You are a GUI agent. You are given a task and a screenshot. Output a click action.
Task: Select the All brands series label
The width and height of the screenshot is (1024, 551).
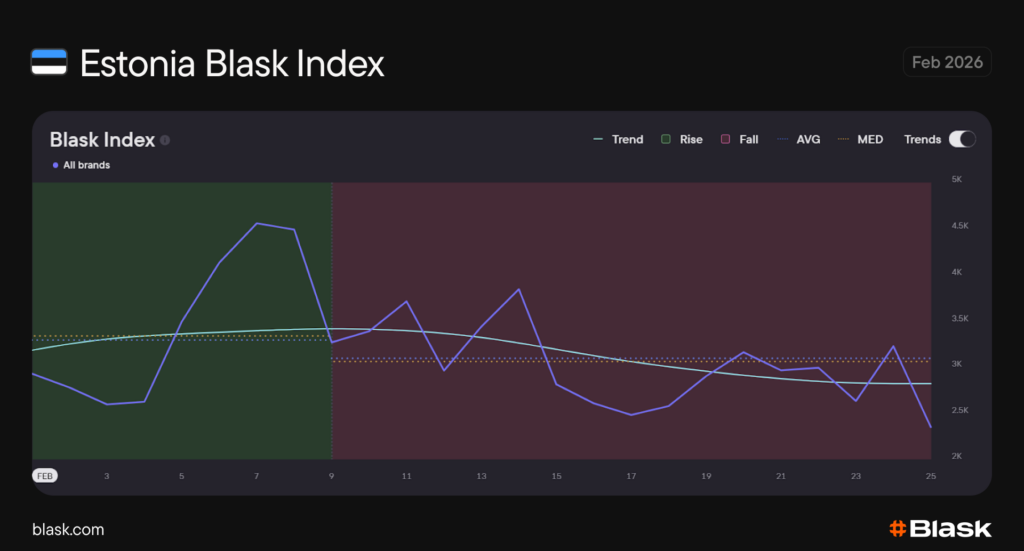click(86, 165)
